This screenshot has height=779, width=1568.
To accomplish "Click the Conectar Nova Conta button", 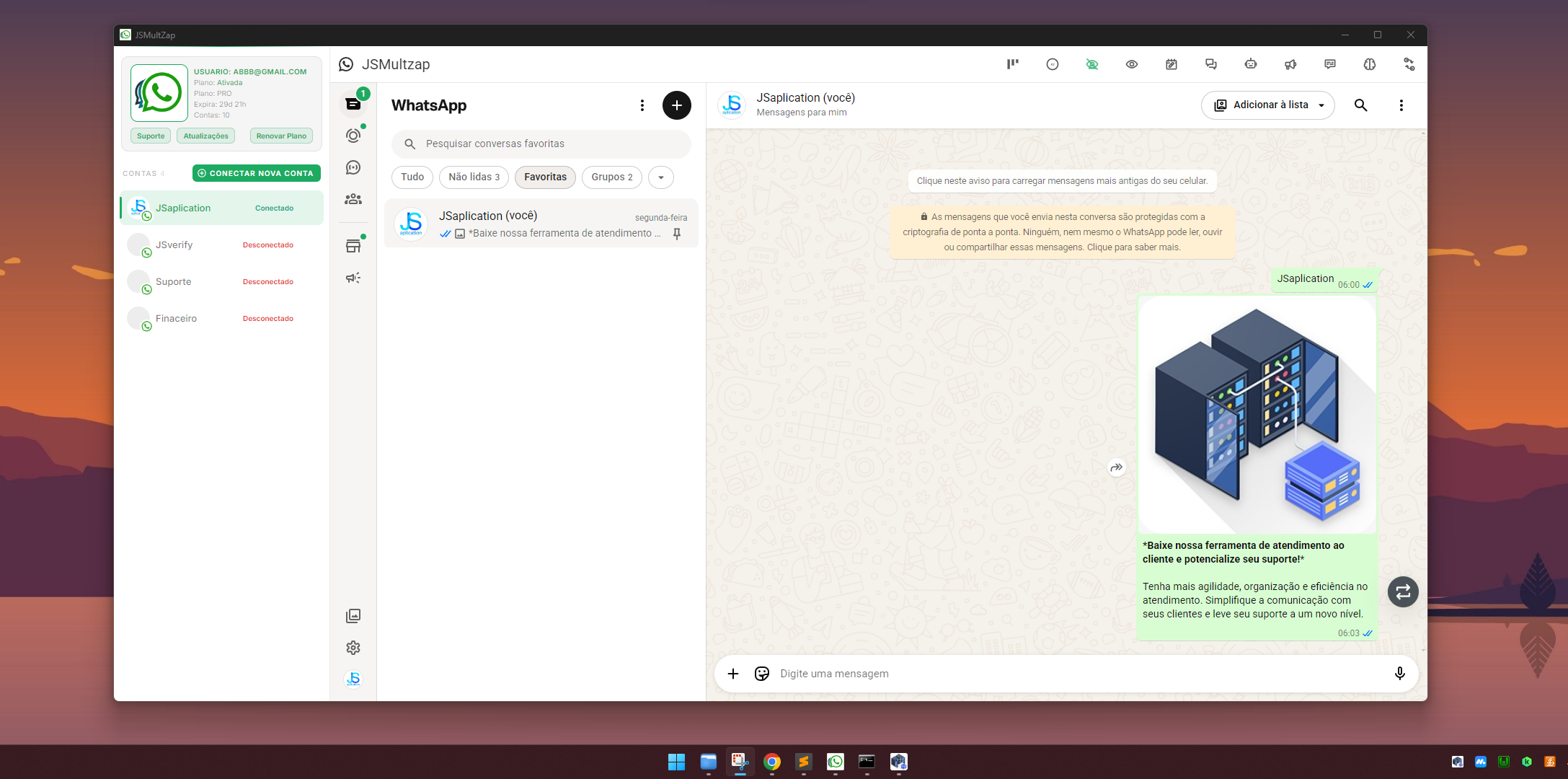I will pos(257,173).
